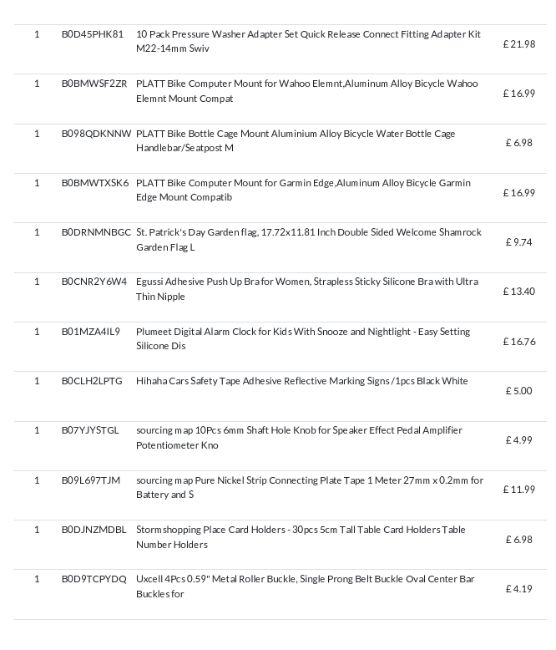Viewport: 556px width, 650px height.
Task: Click ASIN B0D9TCPYDQ
Action: click(x=94, y=579)
